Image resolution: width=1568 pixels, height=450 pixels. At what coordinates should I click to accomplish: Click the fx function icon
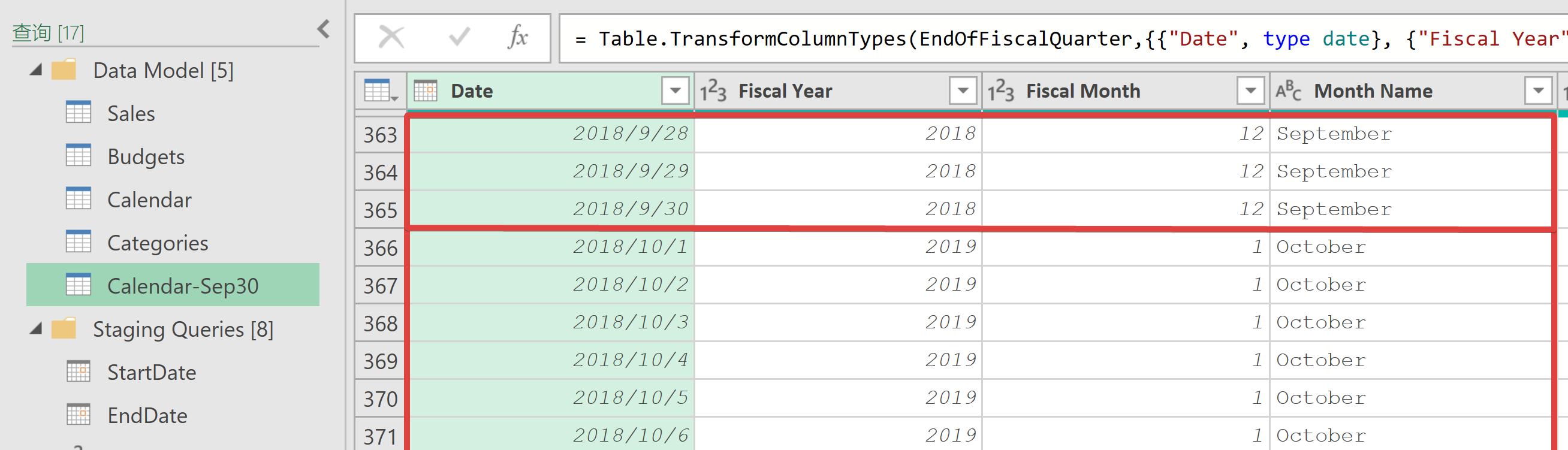pos(517,37)
